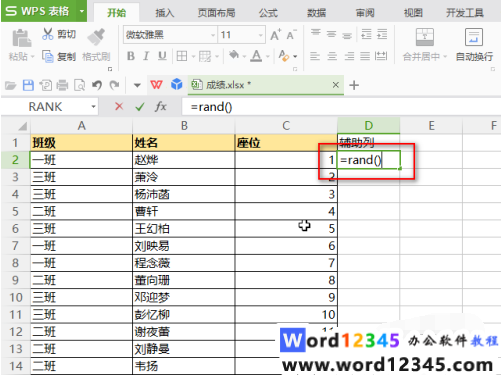Decrease font size with A- icon
This screenshot has width=503, height=381.
[291, 35]
